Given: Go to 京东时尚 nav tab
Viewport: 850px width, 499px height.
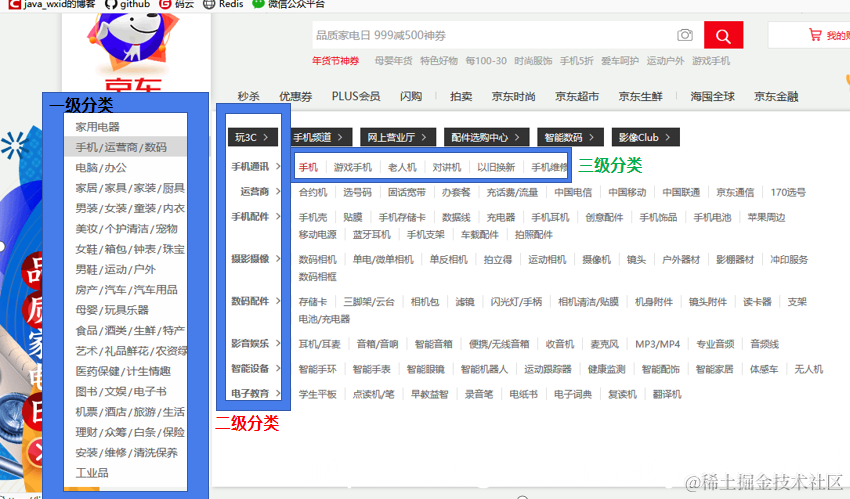Looking at the screenshot, I should pos(513,96).
